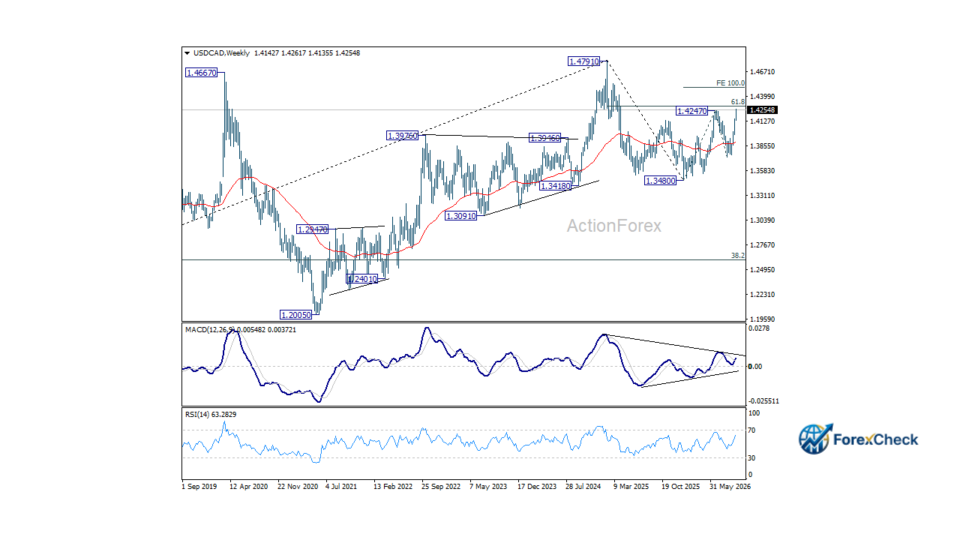960x540 pixels.
Task: Select the 1.46670 price label
Action: [x=201, y=73]
